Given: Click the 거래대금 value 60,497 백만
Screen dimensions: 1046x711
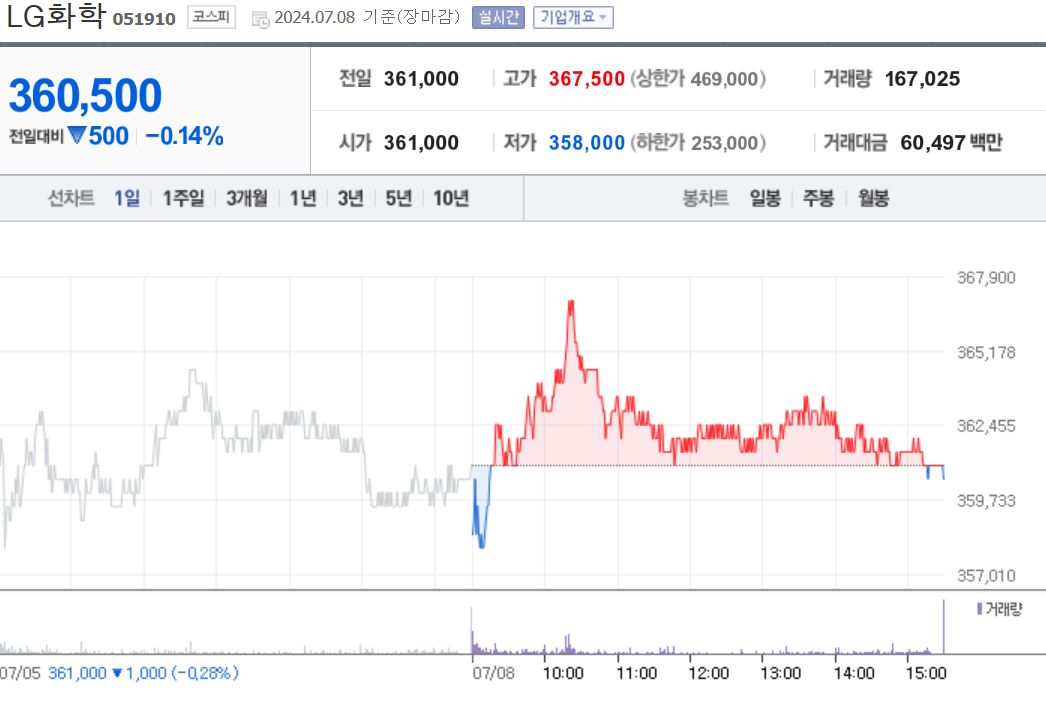Looking at the screenshot, I should coord(951,143).
